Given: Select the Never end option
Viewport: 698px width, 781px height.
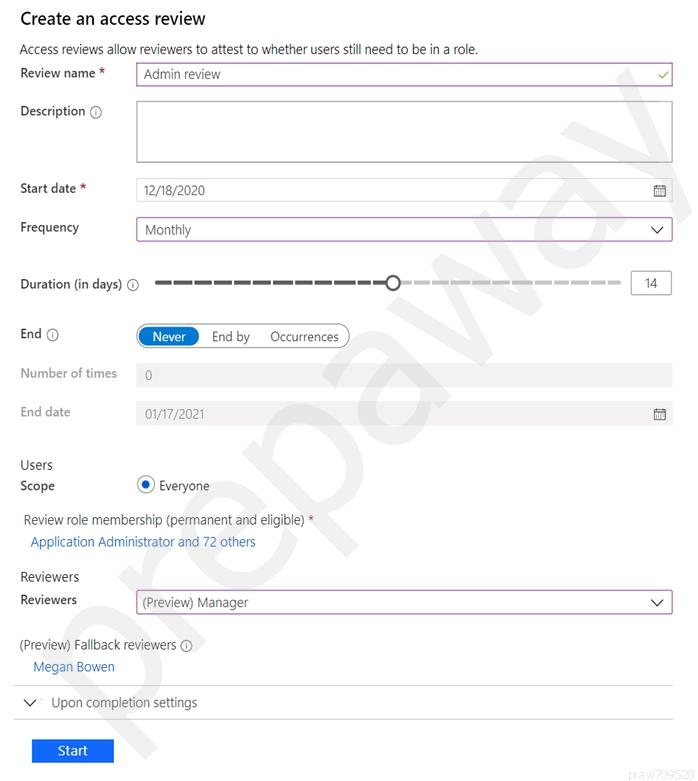Looking at the screenshot, I should tap(169, 337).
